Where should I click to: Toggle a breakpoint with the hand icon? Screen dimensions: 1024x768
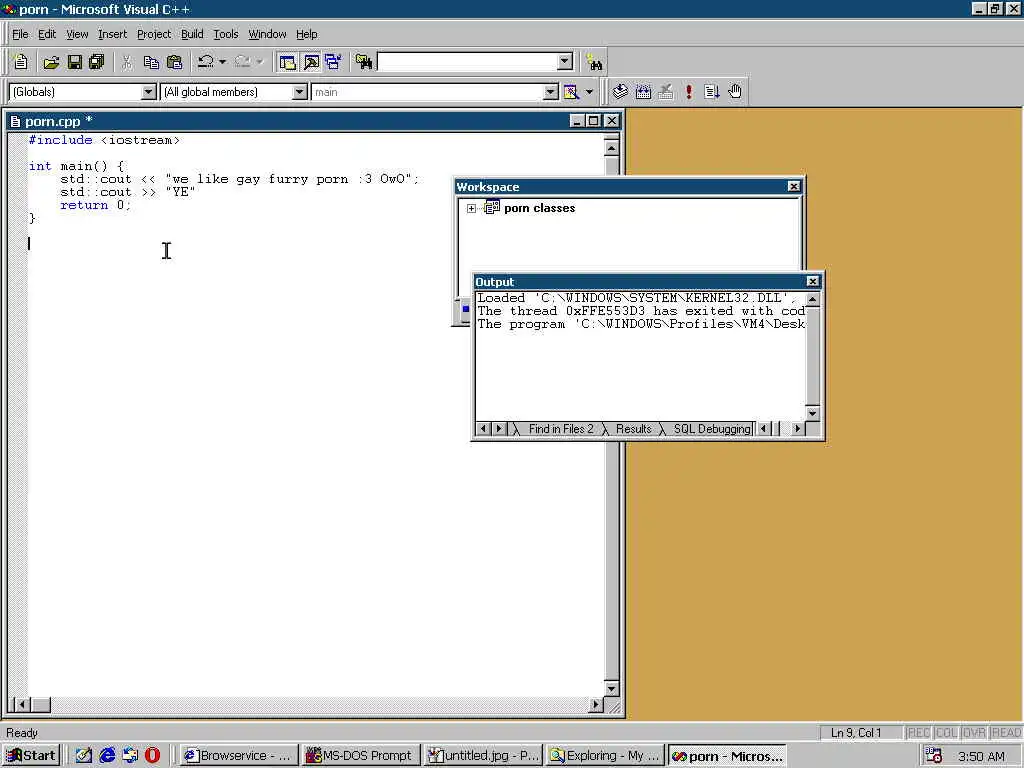735,92
